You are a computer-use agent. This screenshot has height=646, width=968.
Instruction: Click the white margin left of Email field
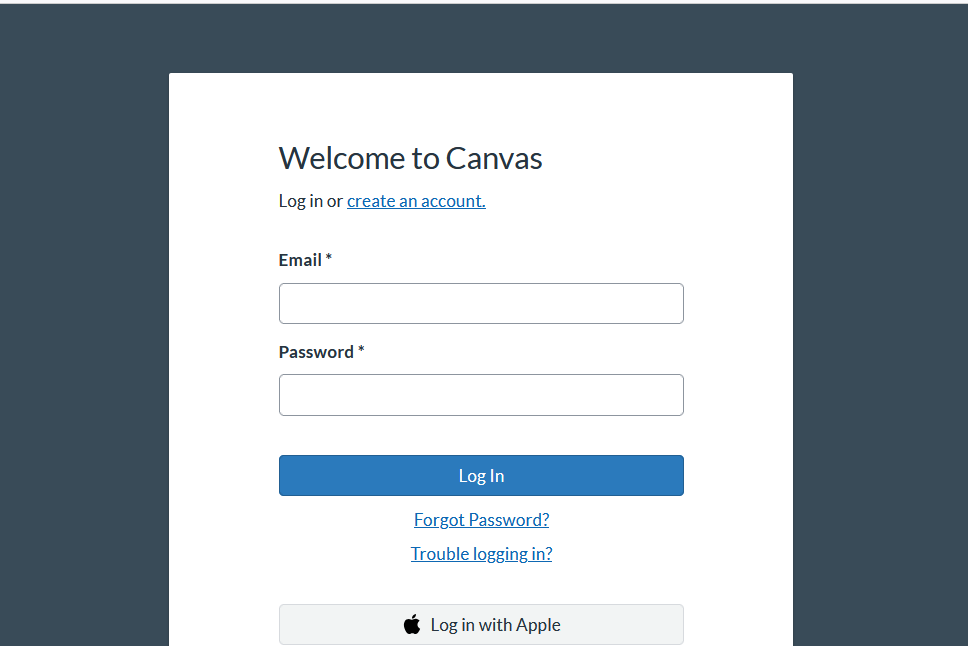tap(224, 303)
